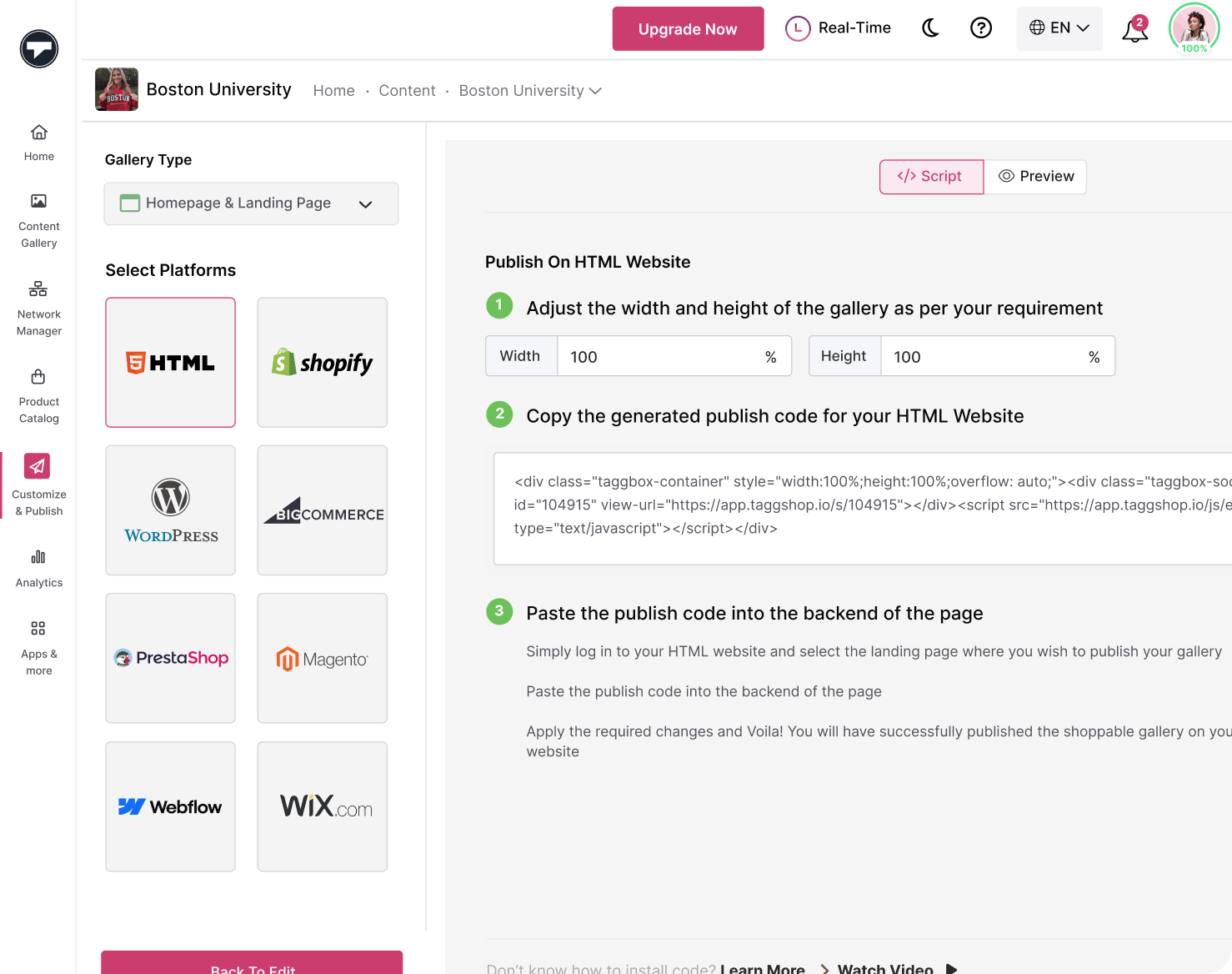
Task: Select the HTML platform card
Action: pos(171,363)
